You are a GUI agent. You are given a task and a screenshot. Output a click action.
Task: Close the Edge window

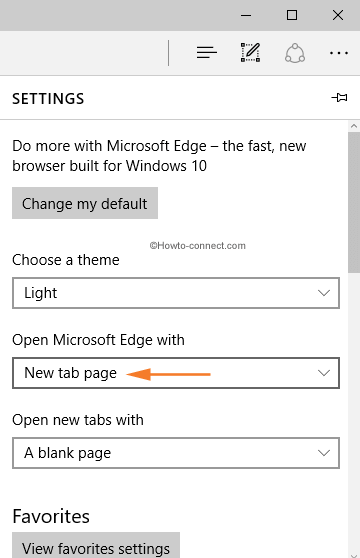[338, 15]
